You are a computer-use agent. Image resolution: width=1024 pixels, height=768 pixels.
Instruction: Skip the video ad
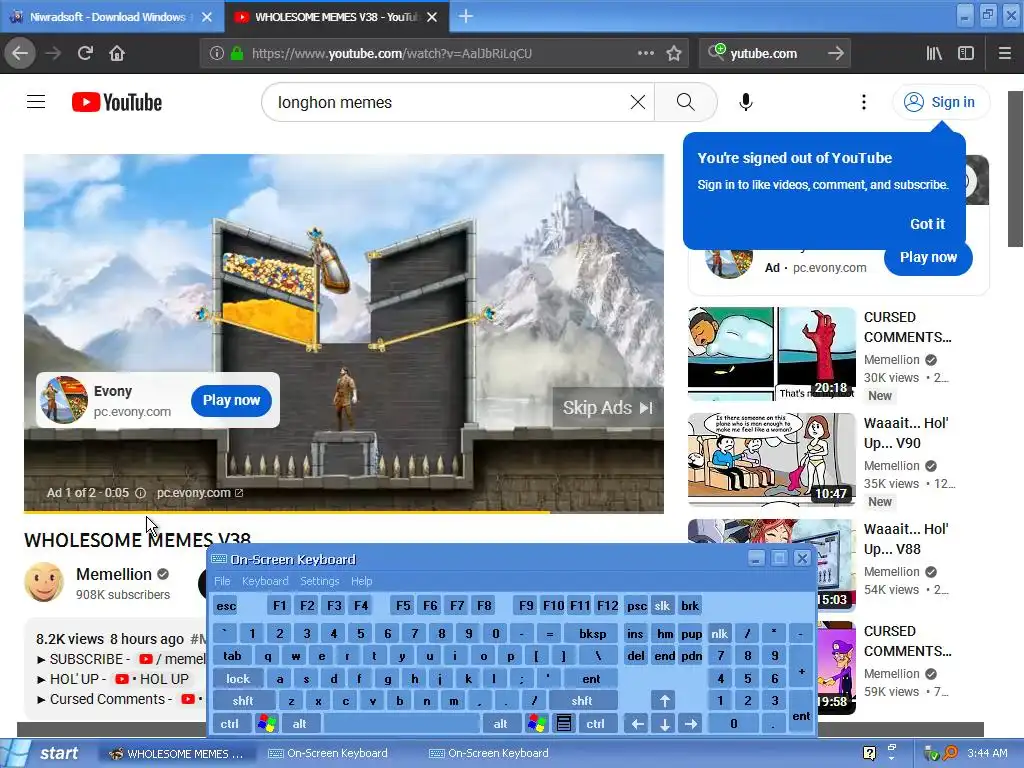[x=607, y=408]
